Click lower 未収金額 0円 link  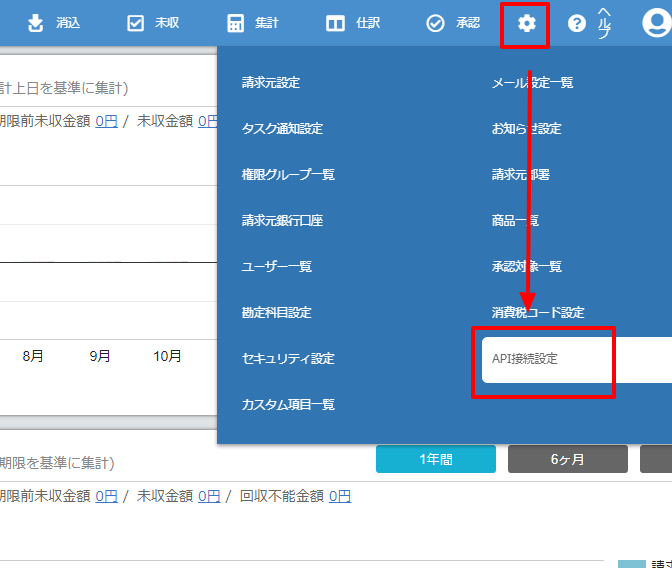click(209, 496)
